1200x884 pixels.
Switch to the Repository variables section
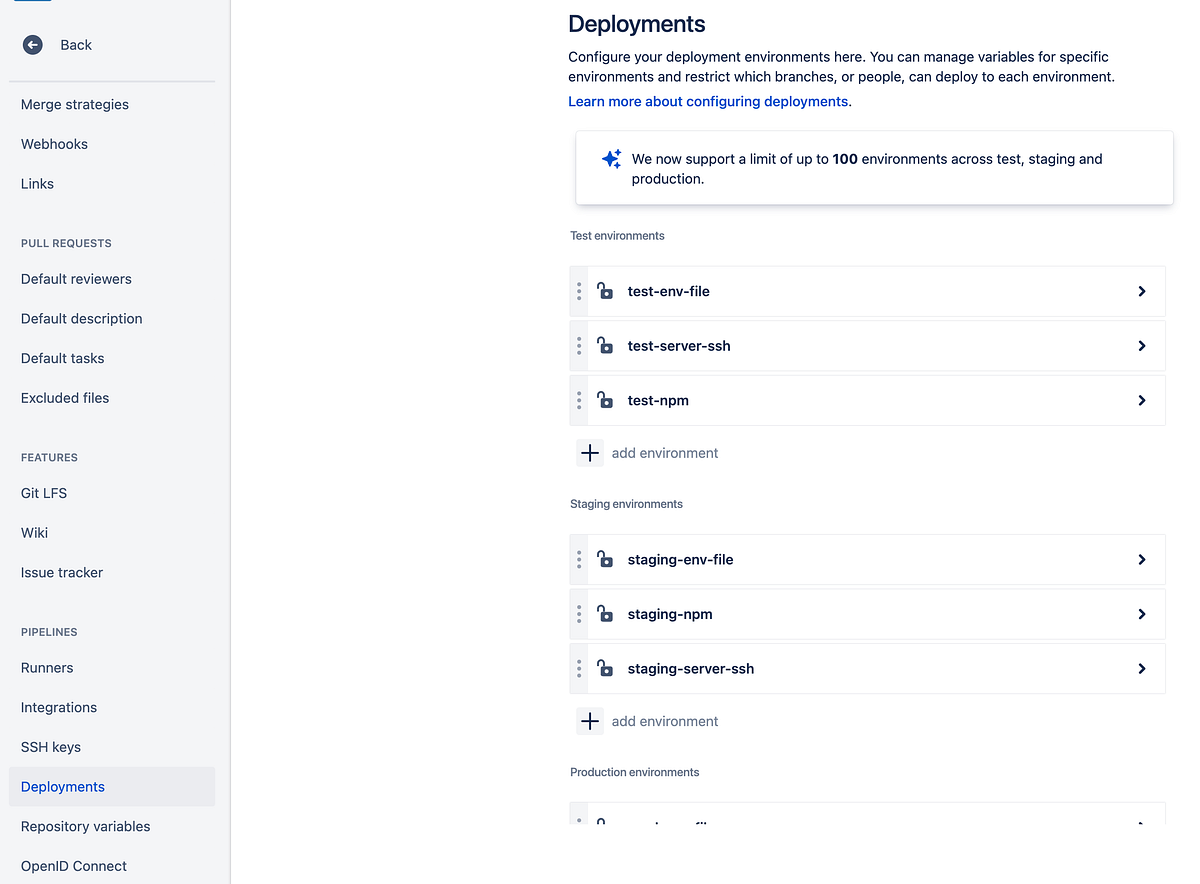tap(85, 826)
